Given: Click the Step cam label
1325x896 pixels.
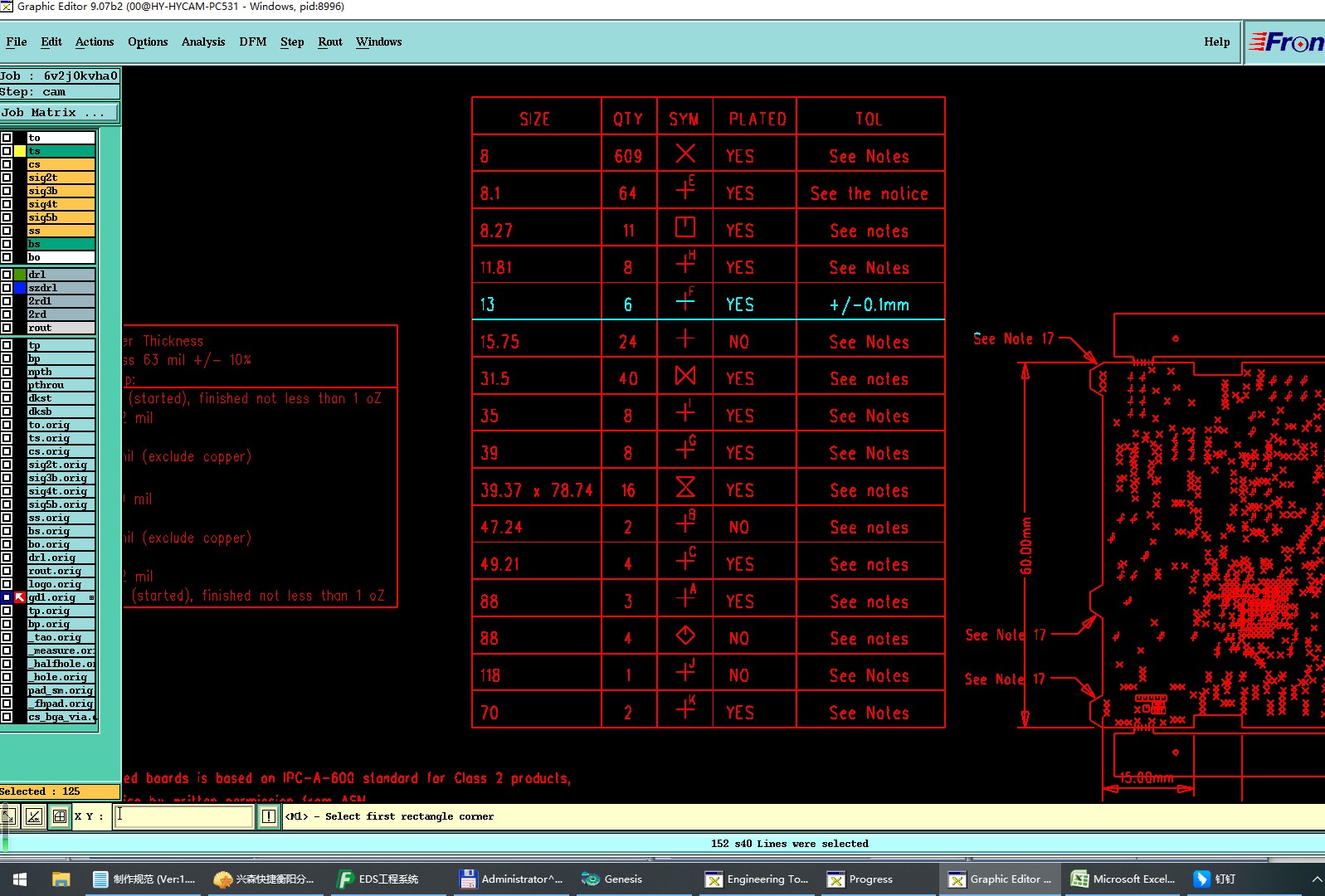Looking at the screenshot, I should pyautogui.click(x=60, y=92).
